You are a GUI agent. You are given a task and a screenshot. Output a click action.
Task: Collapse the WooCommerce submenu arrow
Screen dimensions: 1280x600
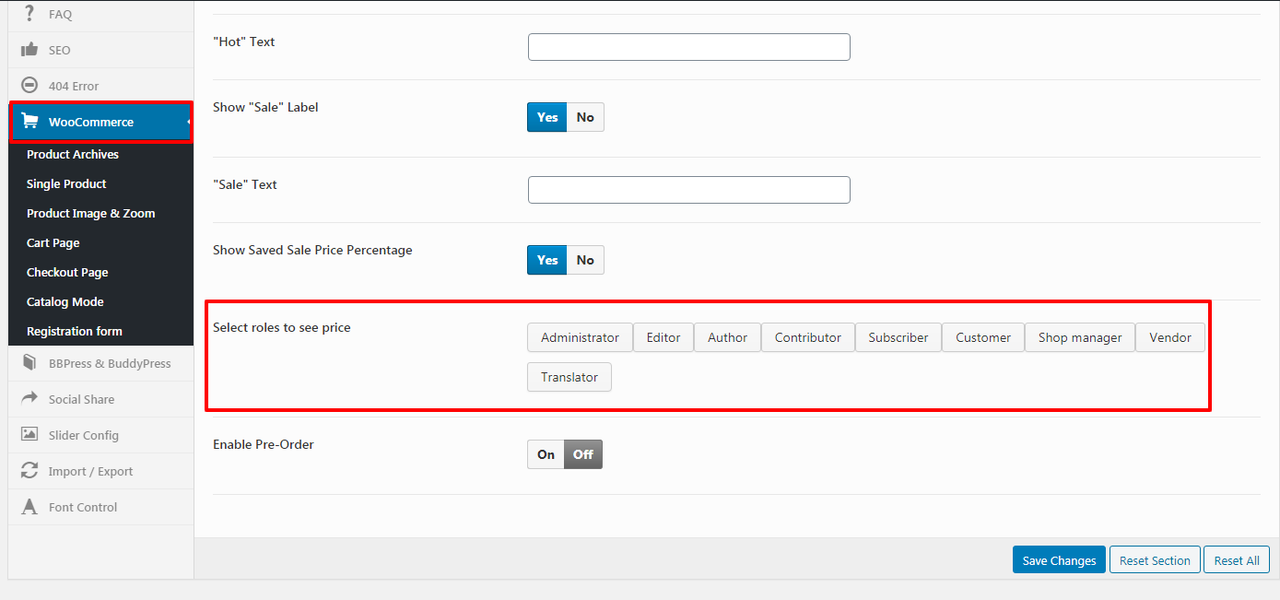(189, 122)
